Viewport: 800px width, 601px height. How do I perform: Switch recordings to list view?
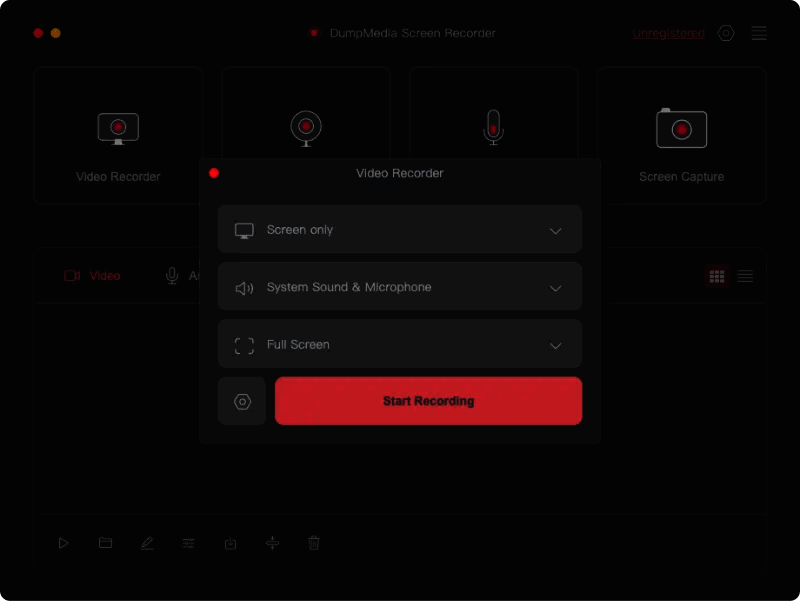pos(744,276)
